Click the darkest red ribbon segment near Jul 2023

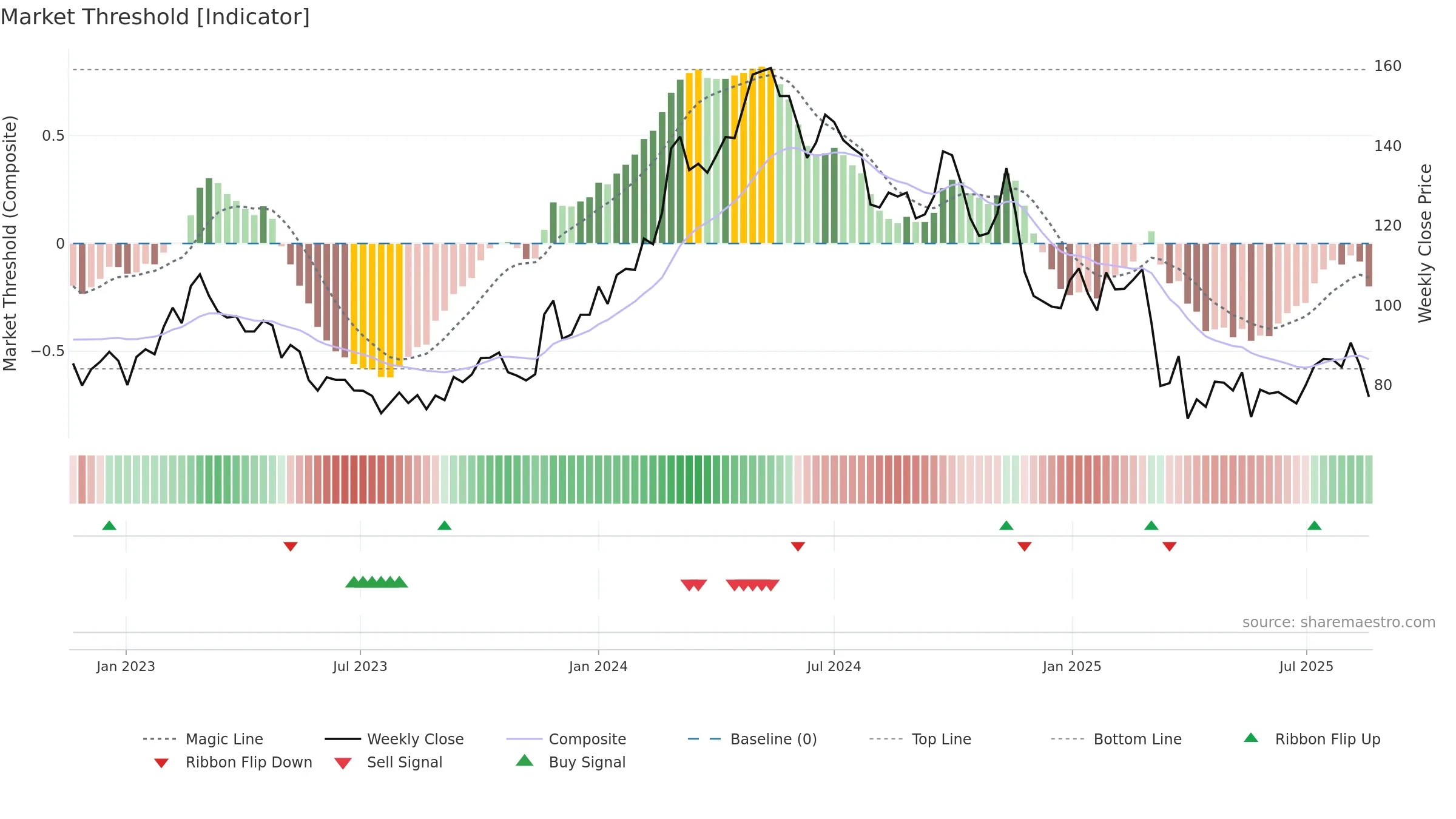click(x=363, y=479)
